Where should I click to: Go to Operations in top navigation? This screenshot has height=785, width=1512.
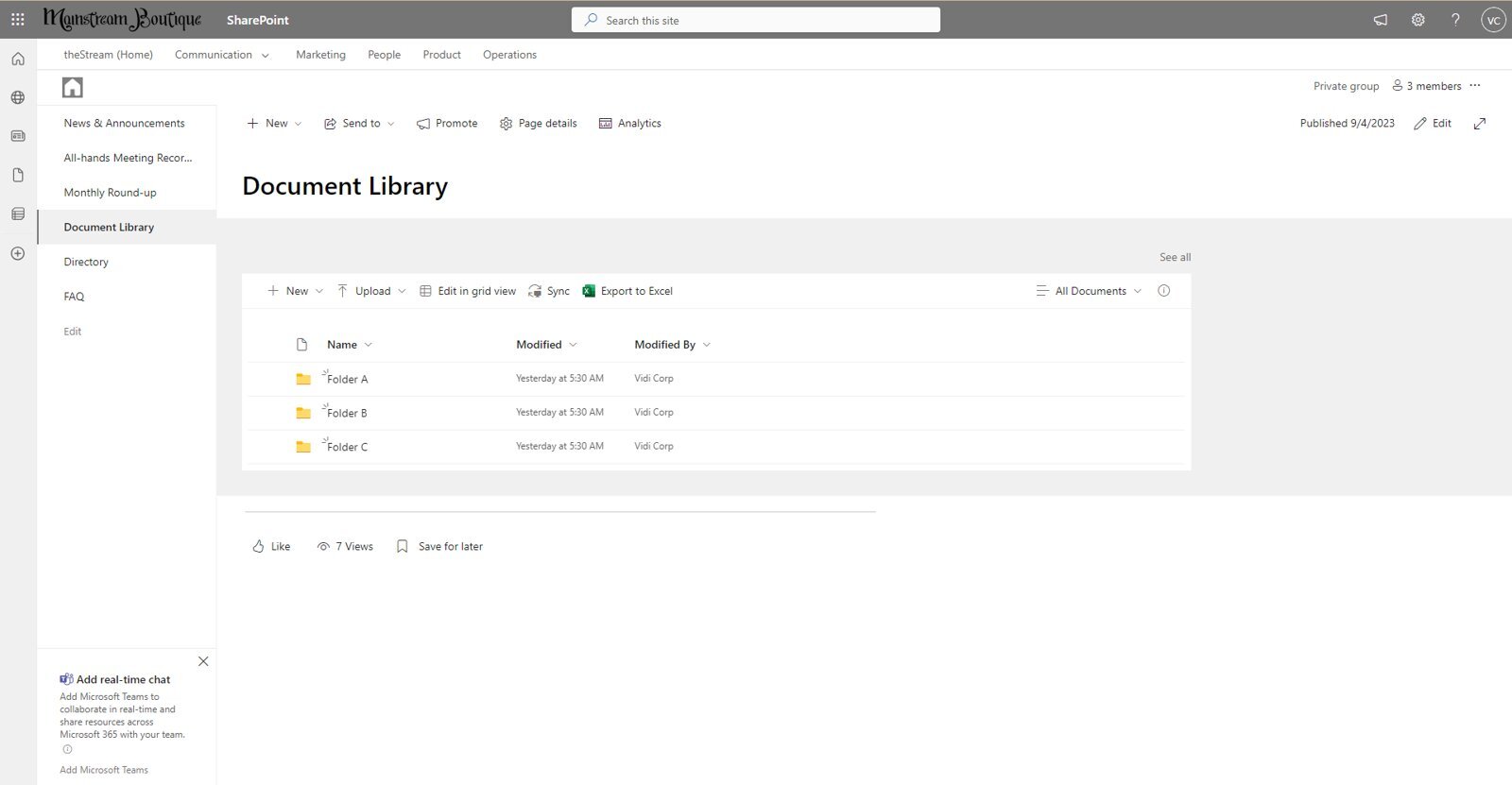509,55
